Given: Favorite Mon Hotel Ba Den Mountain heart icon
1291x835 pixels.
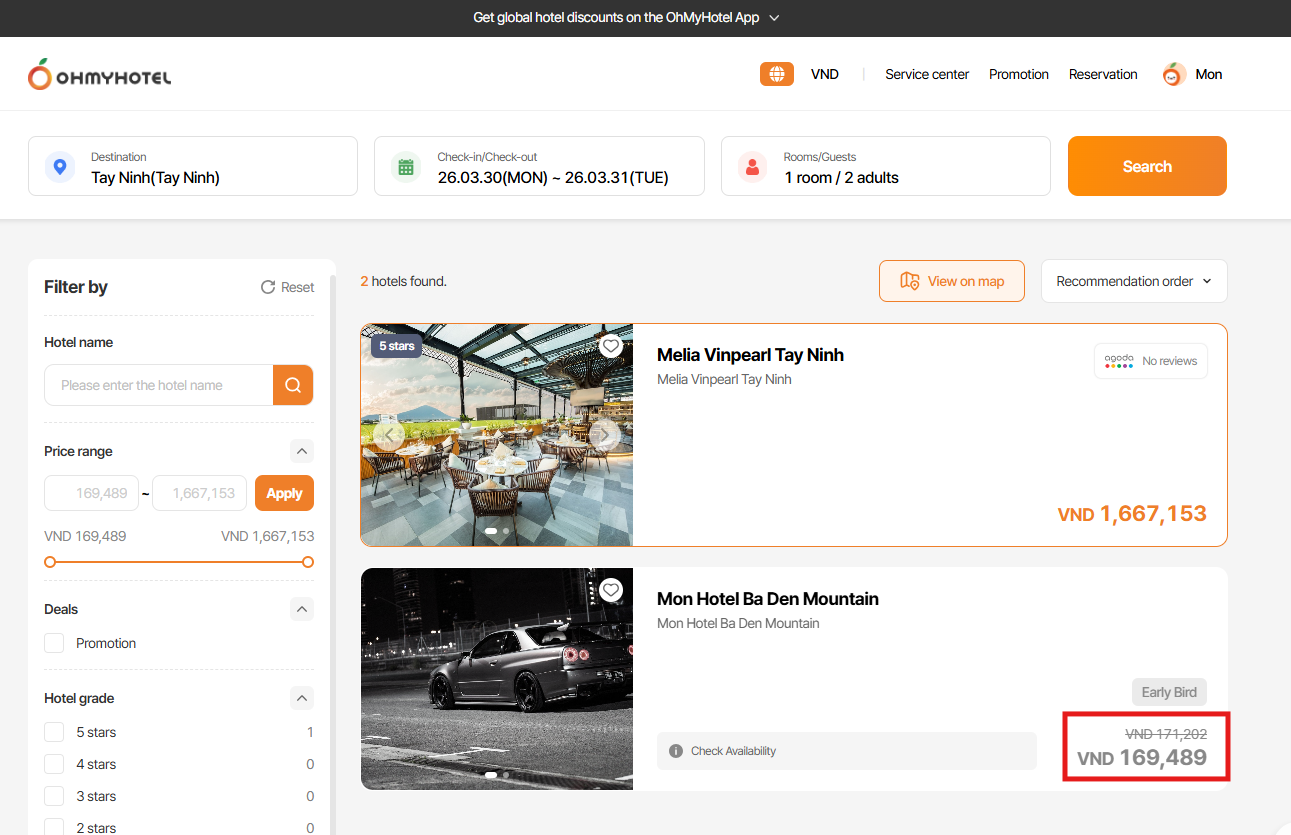Looking at the screenshot, I should pos(611,590).
